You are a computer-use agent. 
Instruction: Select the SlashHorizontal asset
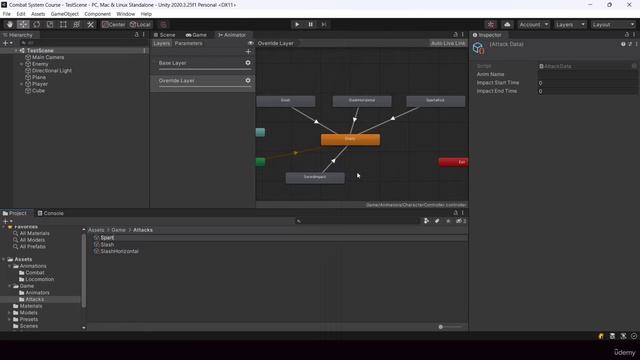[x=119, y=251]
